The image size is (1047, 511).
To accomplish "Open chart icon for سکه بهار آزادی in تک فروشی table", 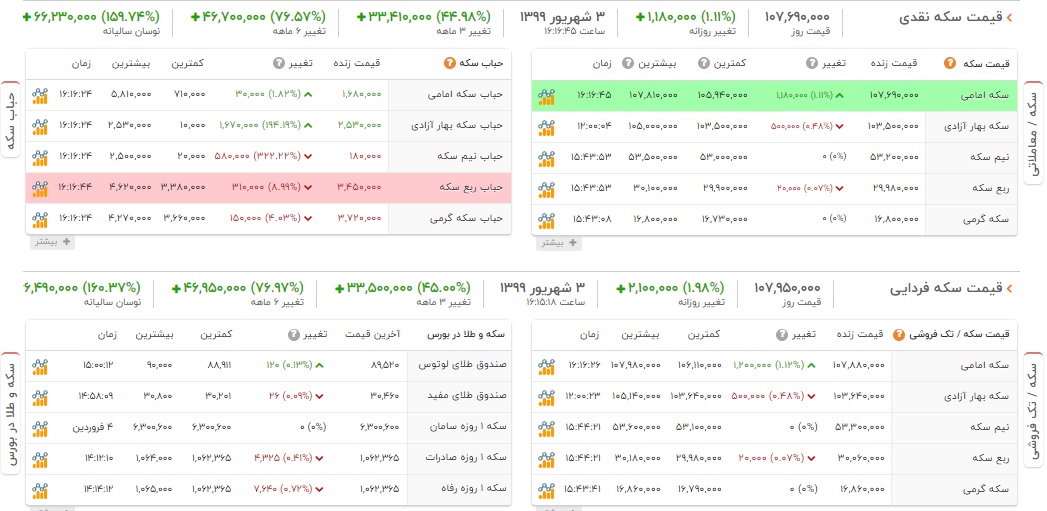I will (x=547, y=396).
